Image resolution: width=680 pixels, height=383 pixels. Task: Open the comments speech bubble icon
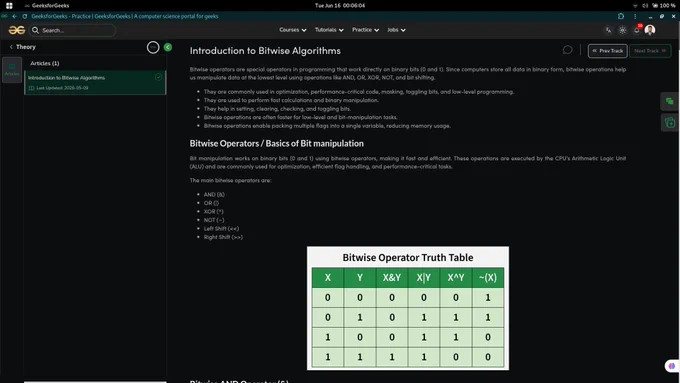click(x=567, y=50)
